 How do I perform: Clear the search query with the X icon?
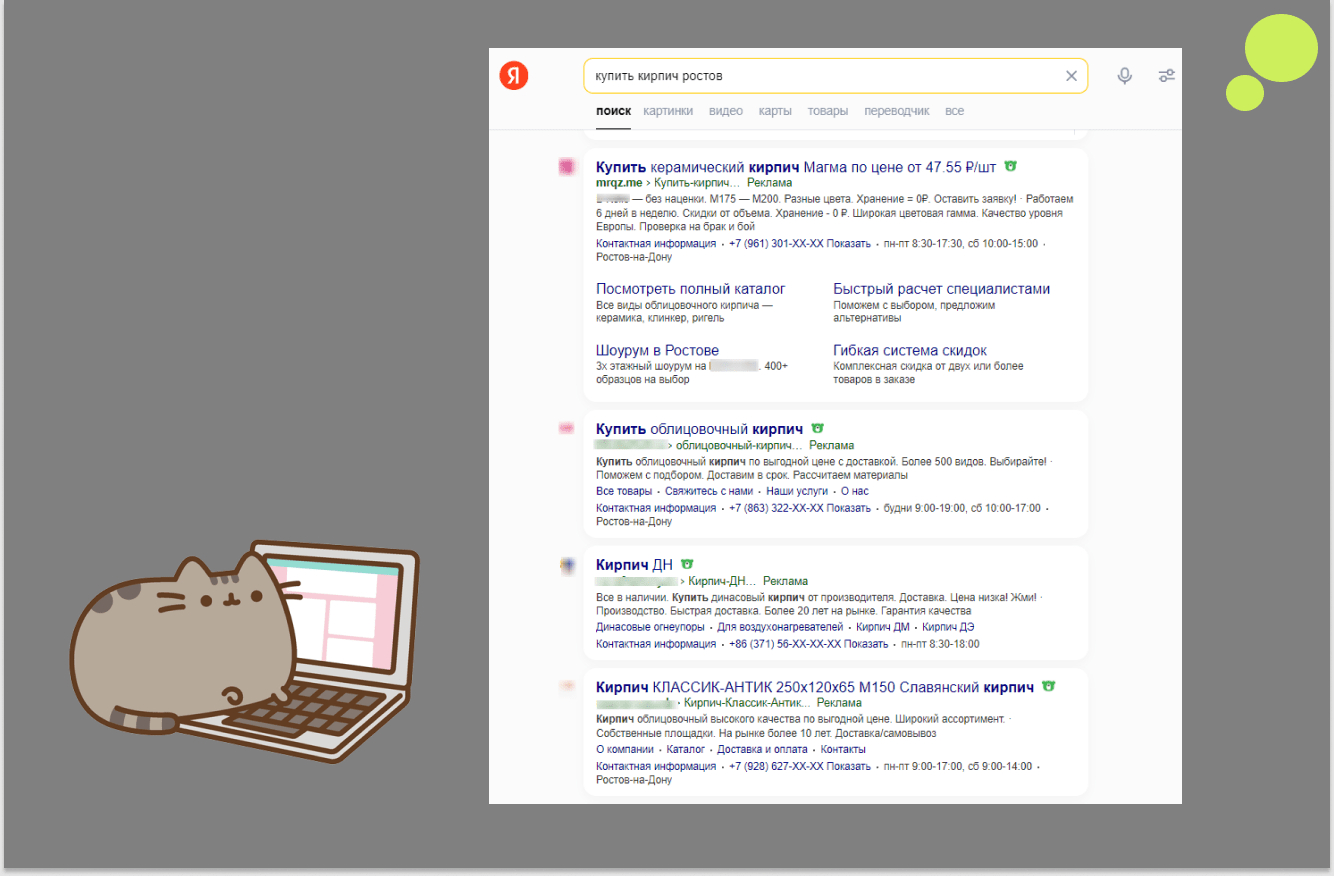[1072, 76]
